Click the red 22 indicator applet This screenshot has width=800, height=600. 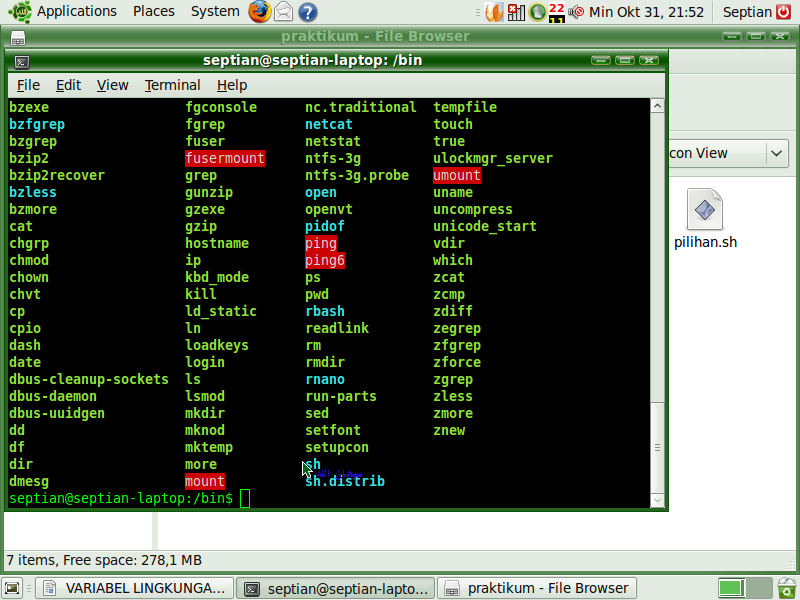pyautogui.click(x=557, y=12)
